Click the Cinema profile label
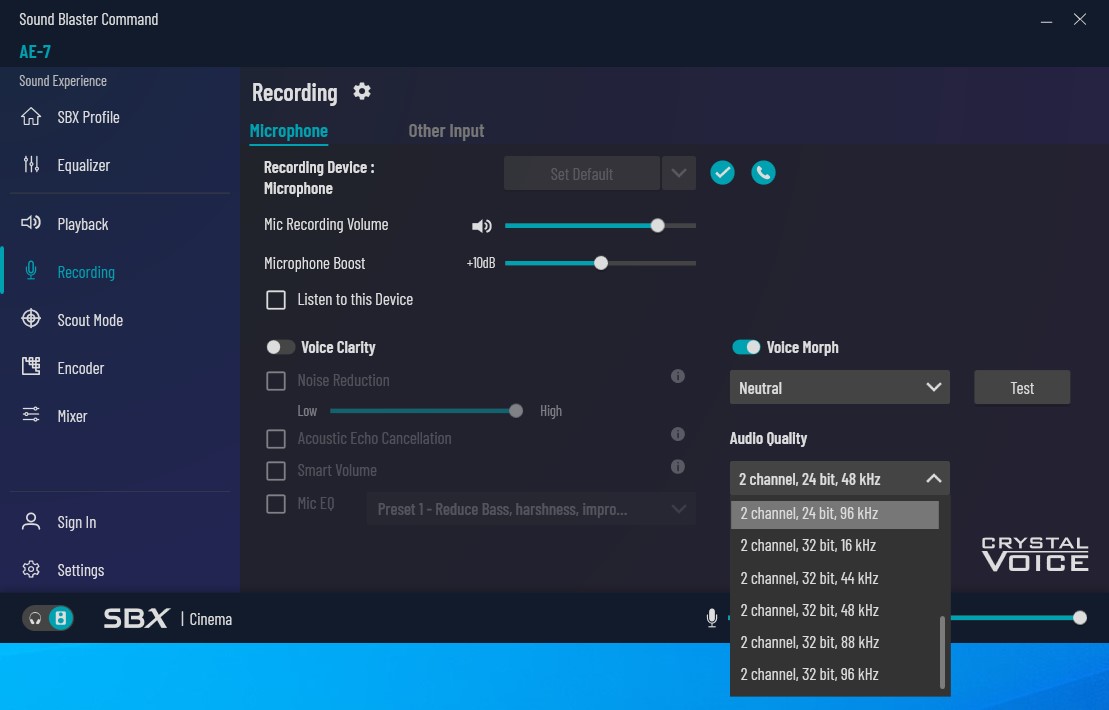The image size is (1109, 710). click(x=211, y=619)
